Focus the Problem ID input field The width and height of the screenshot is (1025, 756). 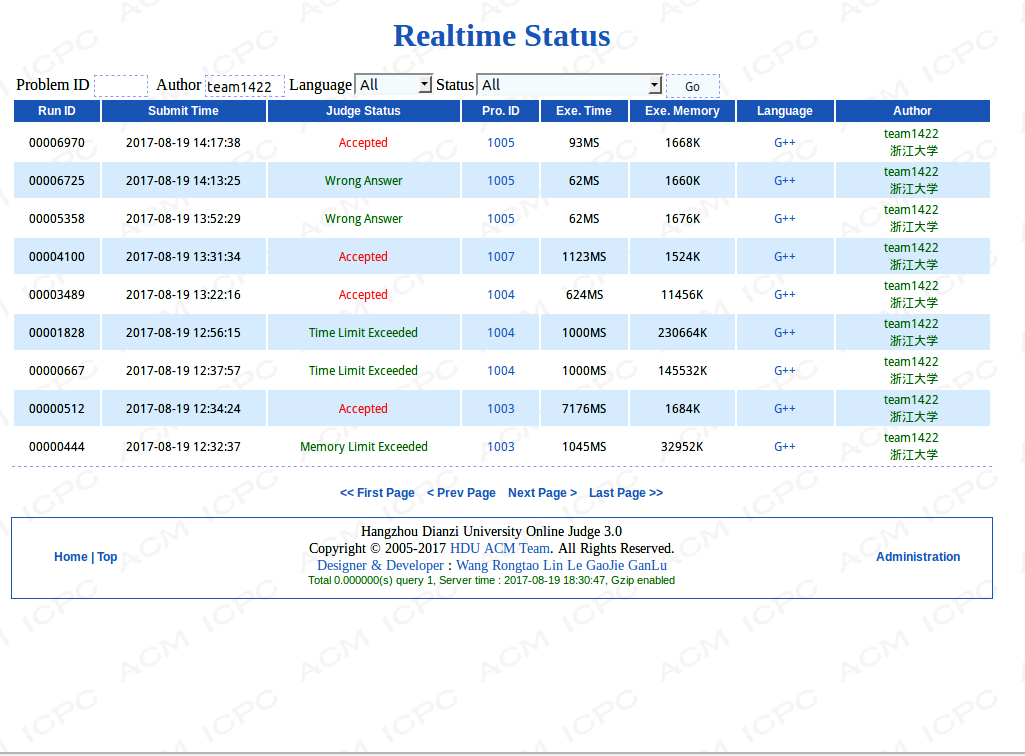click(x=120, y=86)
